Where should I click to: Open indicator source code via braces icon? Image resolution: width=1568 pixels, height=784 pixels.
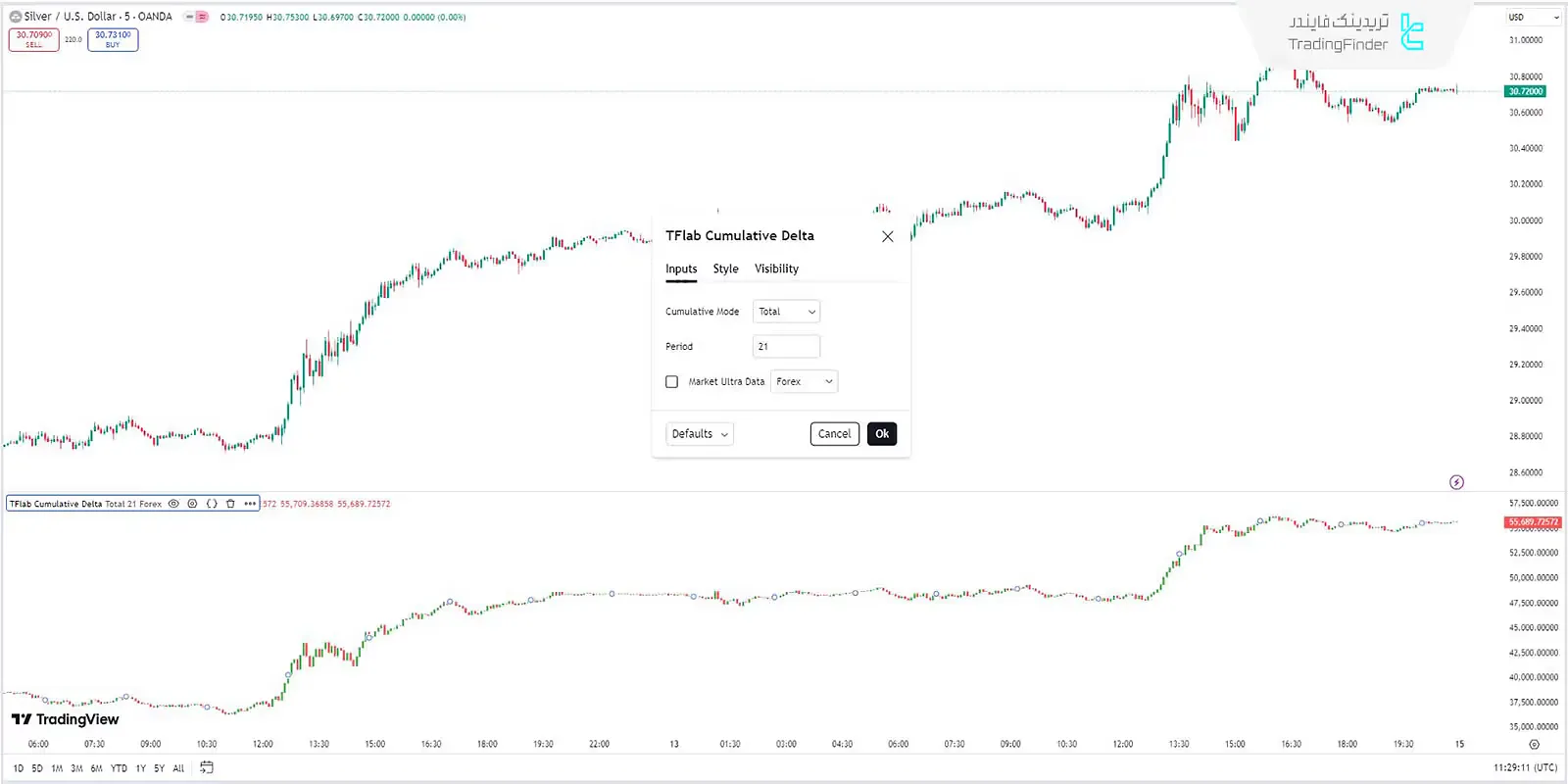(x=212, y=504)
